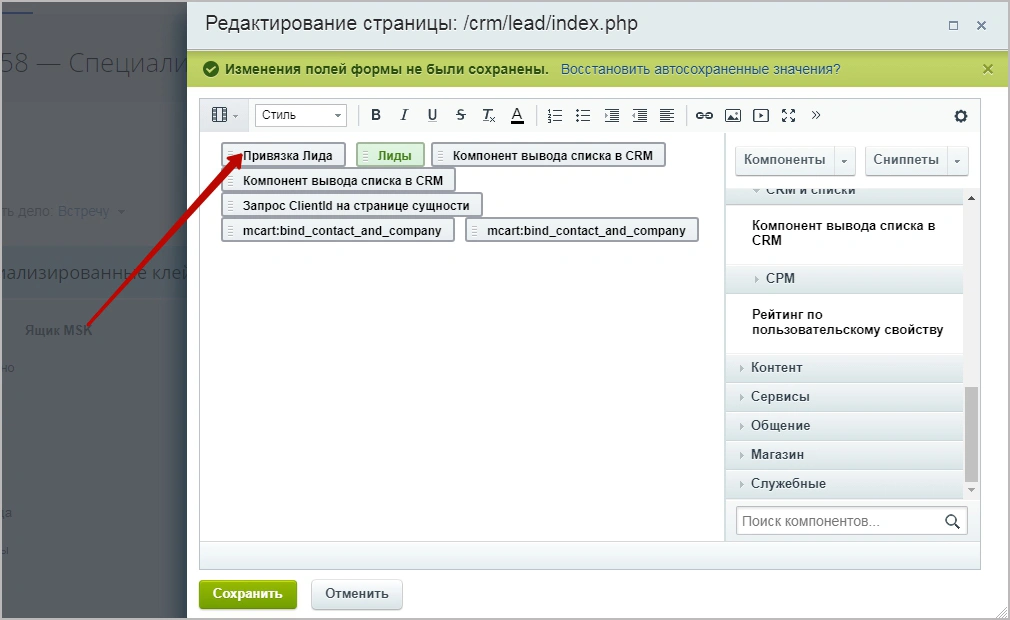Choose Компонент вывода списка в CRM from components list

point(843,233)
